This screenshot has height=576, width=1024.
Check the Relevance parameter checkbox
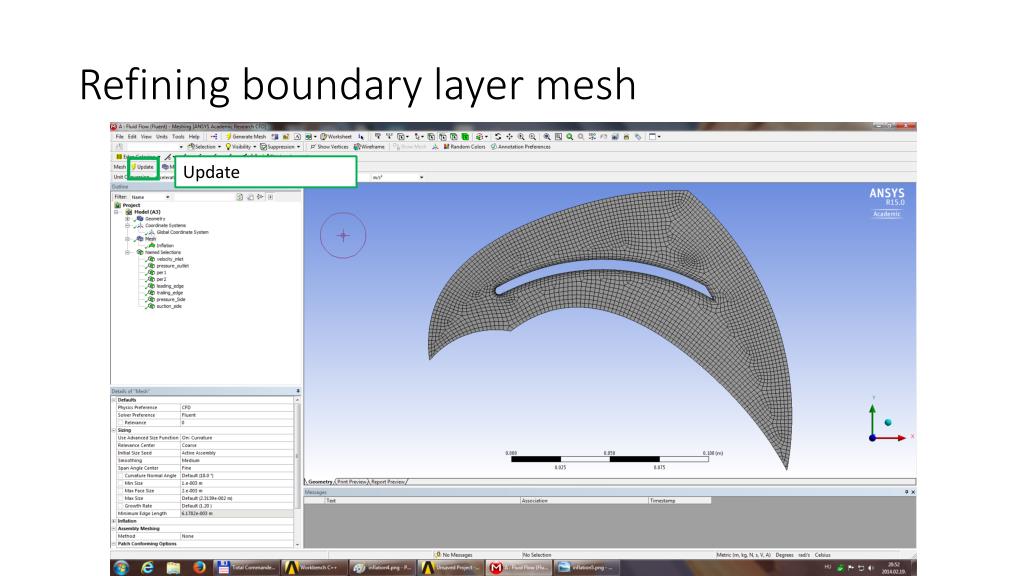[120, 423]
